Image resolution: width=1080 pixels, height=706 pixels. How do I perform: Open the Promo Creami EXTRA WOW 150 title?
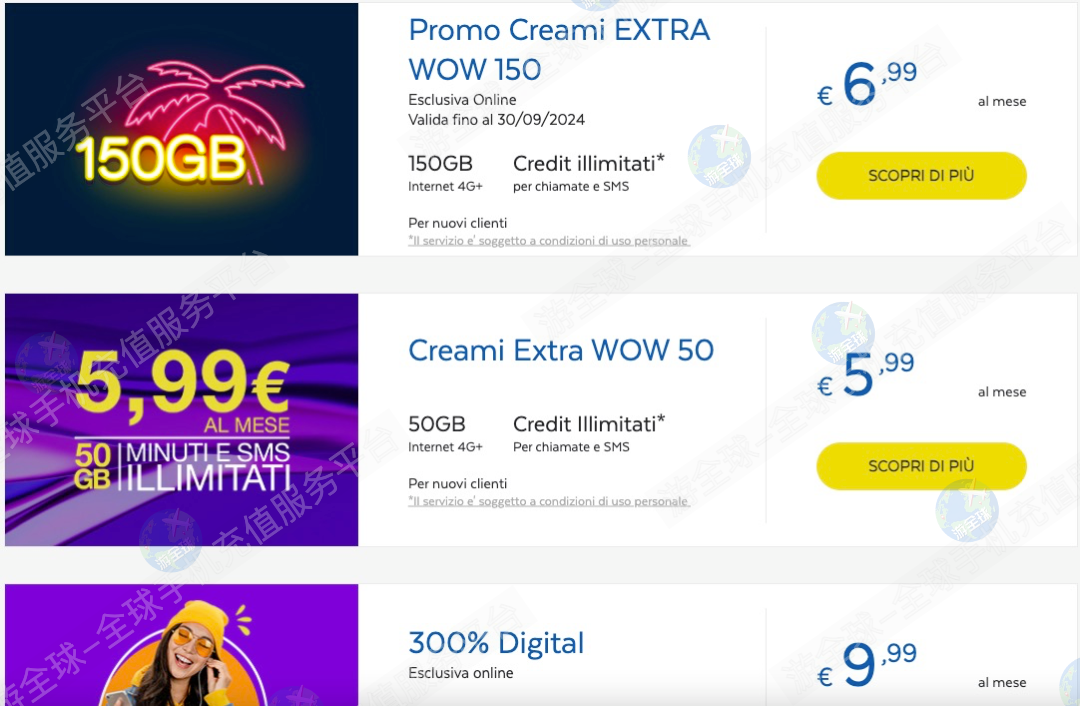point(558,49)
